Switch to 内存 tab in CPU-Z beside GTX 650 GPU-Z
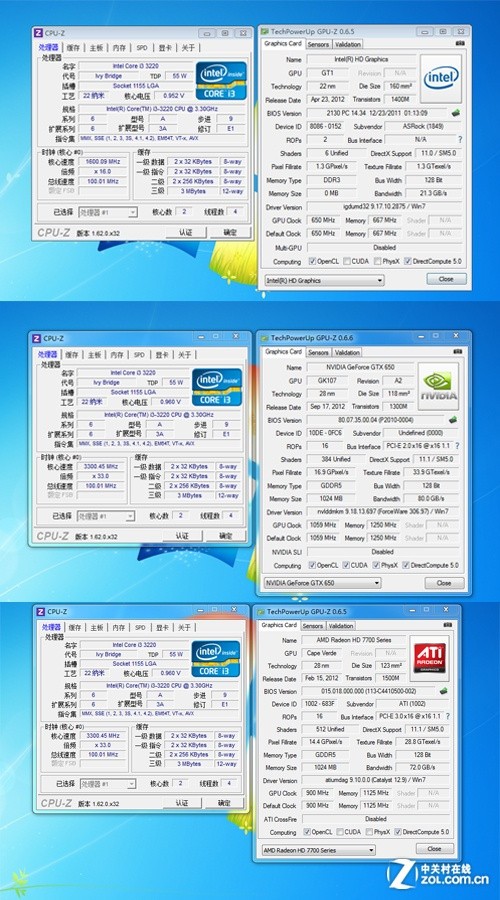The width and height of the screenshot is (500, 900). click(117, 355)
